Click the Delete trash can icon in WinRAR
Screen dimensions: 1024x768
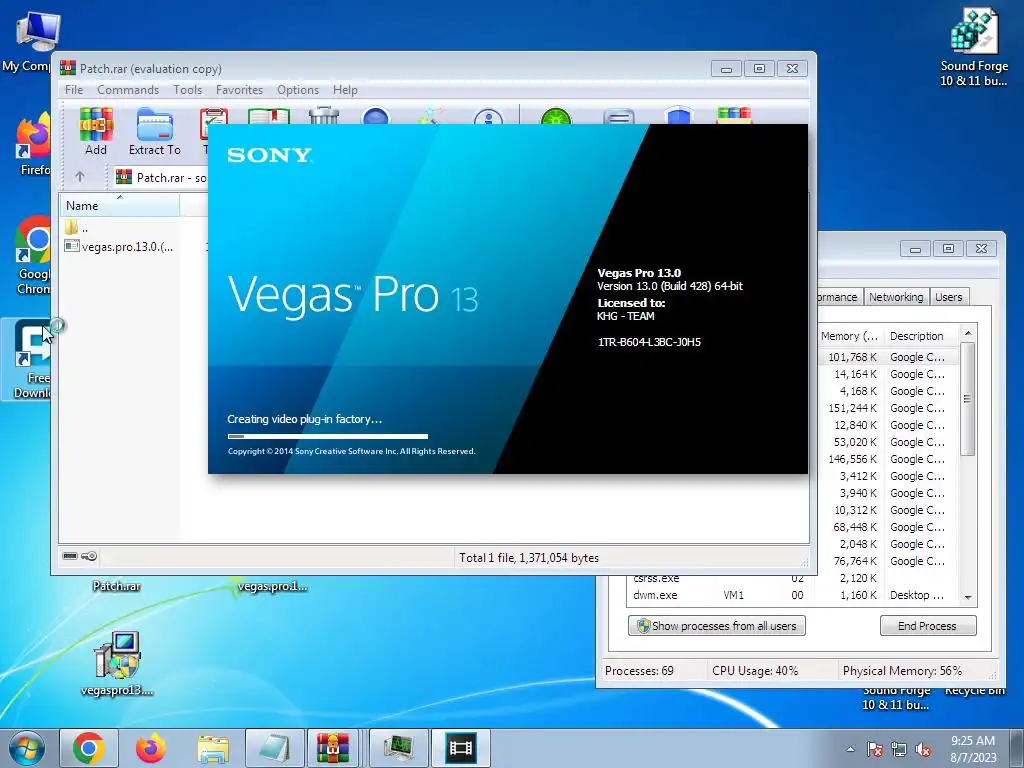coord(324,116)
